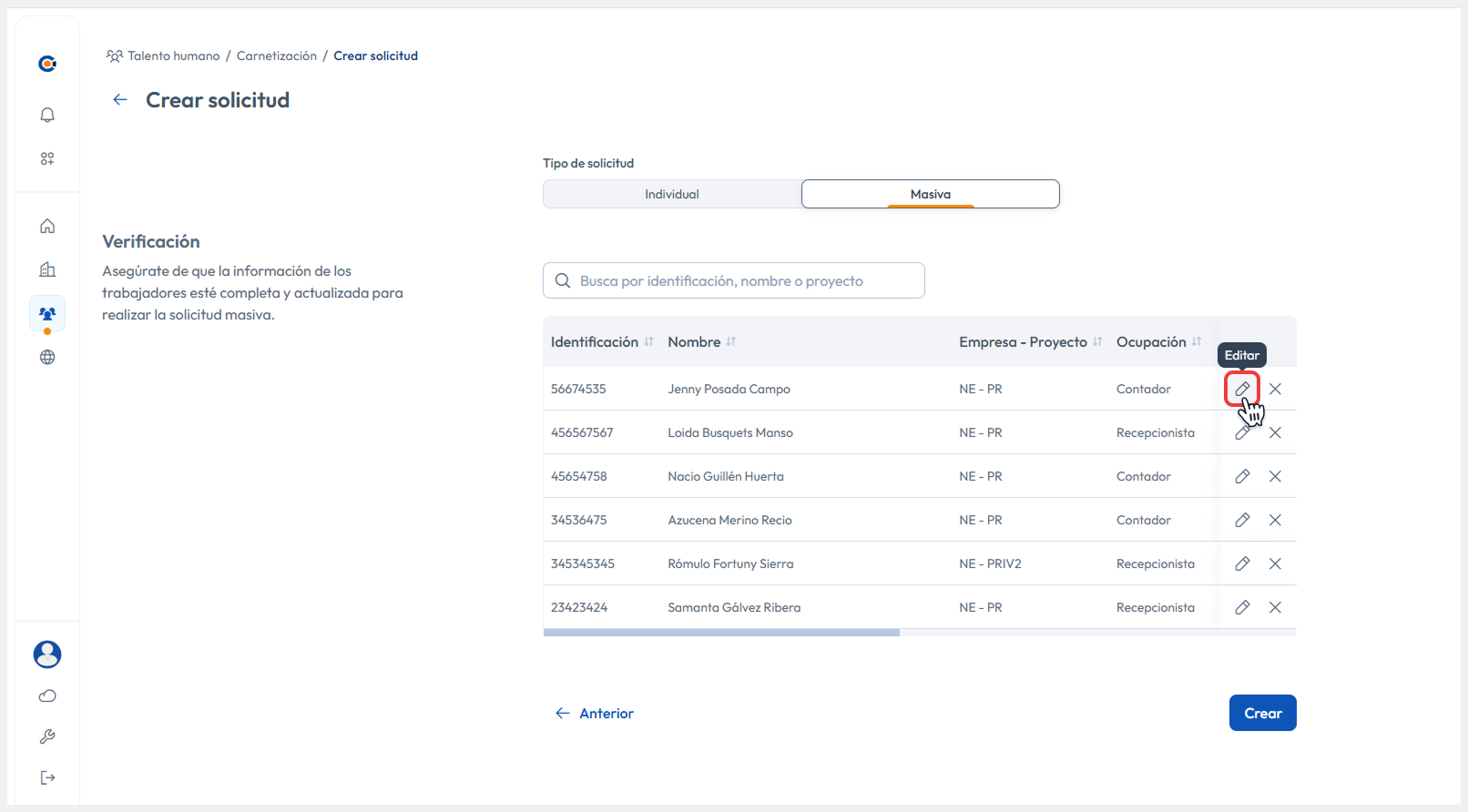
Task: Sort table by Nombre column
Action: (730, 342)
